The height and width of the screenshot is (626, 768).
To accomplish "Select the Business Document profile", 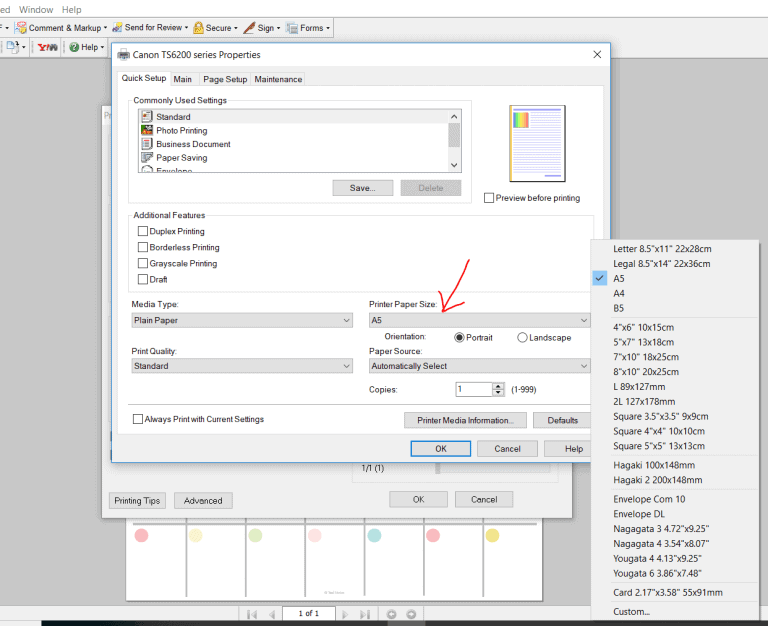I will click(293, 144).
